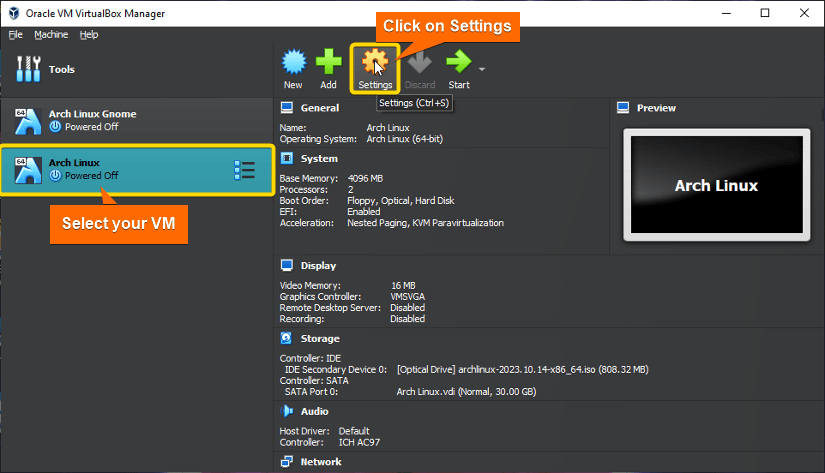Minimize the VirtualBox Manager window
This screenshot has height=473, width=825.
pyautogui.click(x=727, y=13)
